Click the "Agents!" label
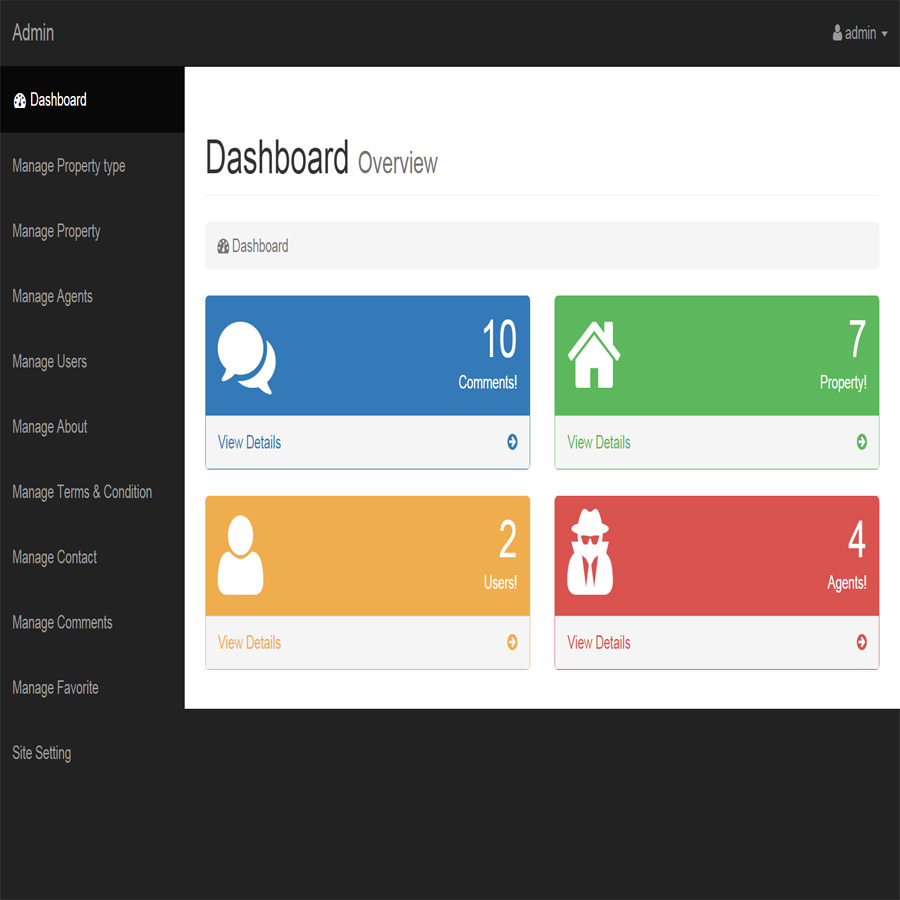Image resolution: width=900 pixels, height=900 pixels. pyautogui.click(x=847, y=583)
